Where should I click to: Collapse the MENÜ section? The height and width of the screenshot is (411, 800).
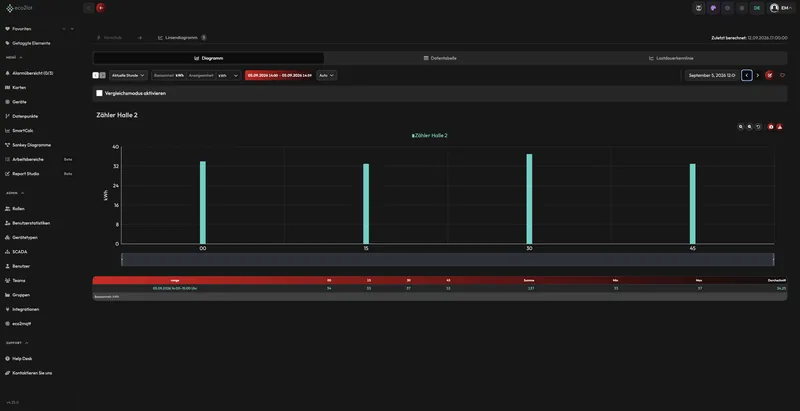click(14, 58)
